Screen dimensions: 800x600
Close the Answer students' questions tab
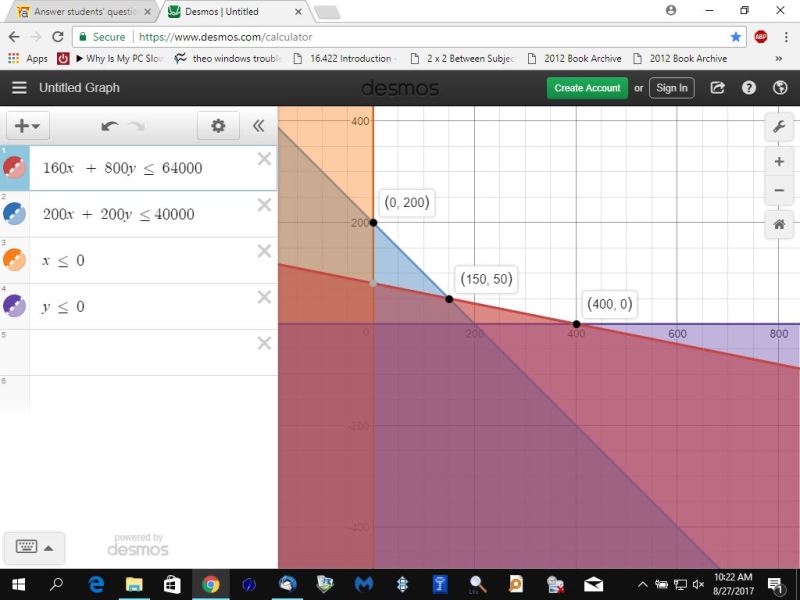147,12
